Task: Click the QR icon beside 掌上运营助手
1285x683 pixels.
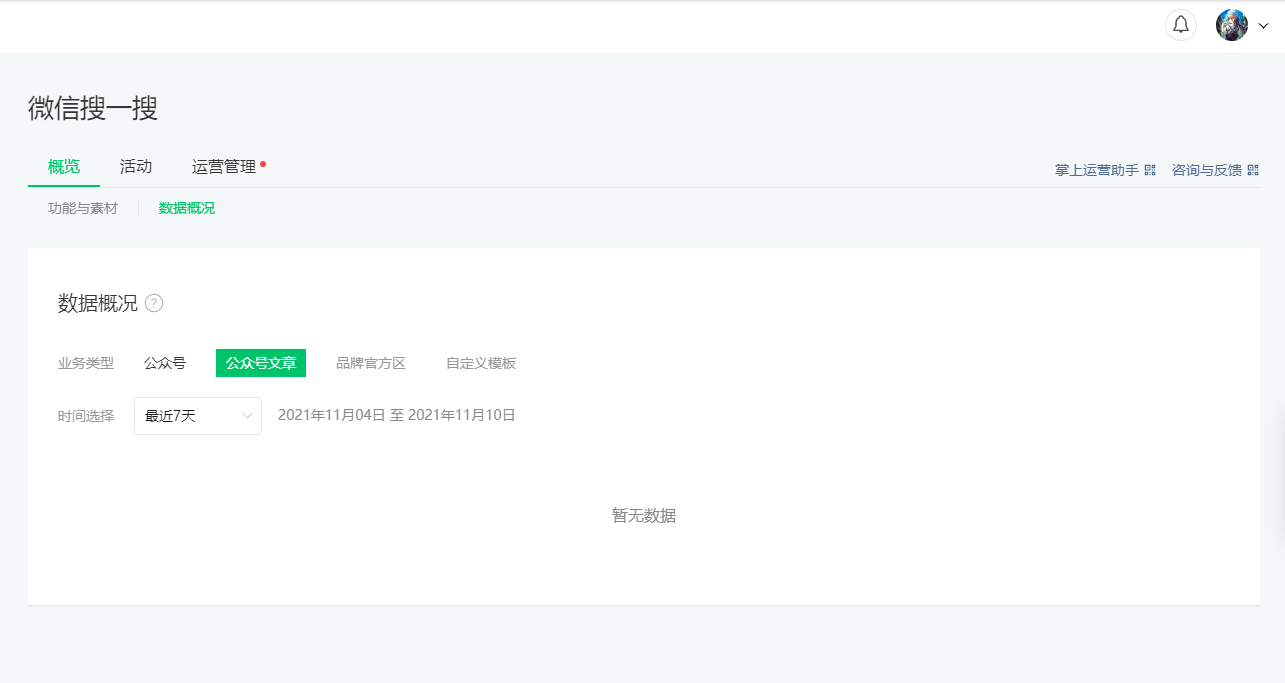Action: click(x=1150, y=170)
